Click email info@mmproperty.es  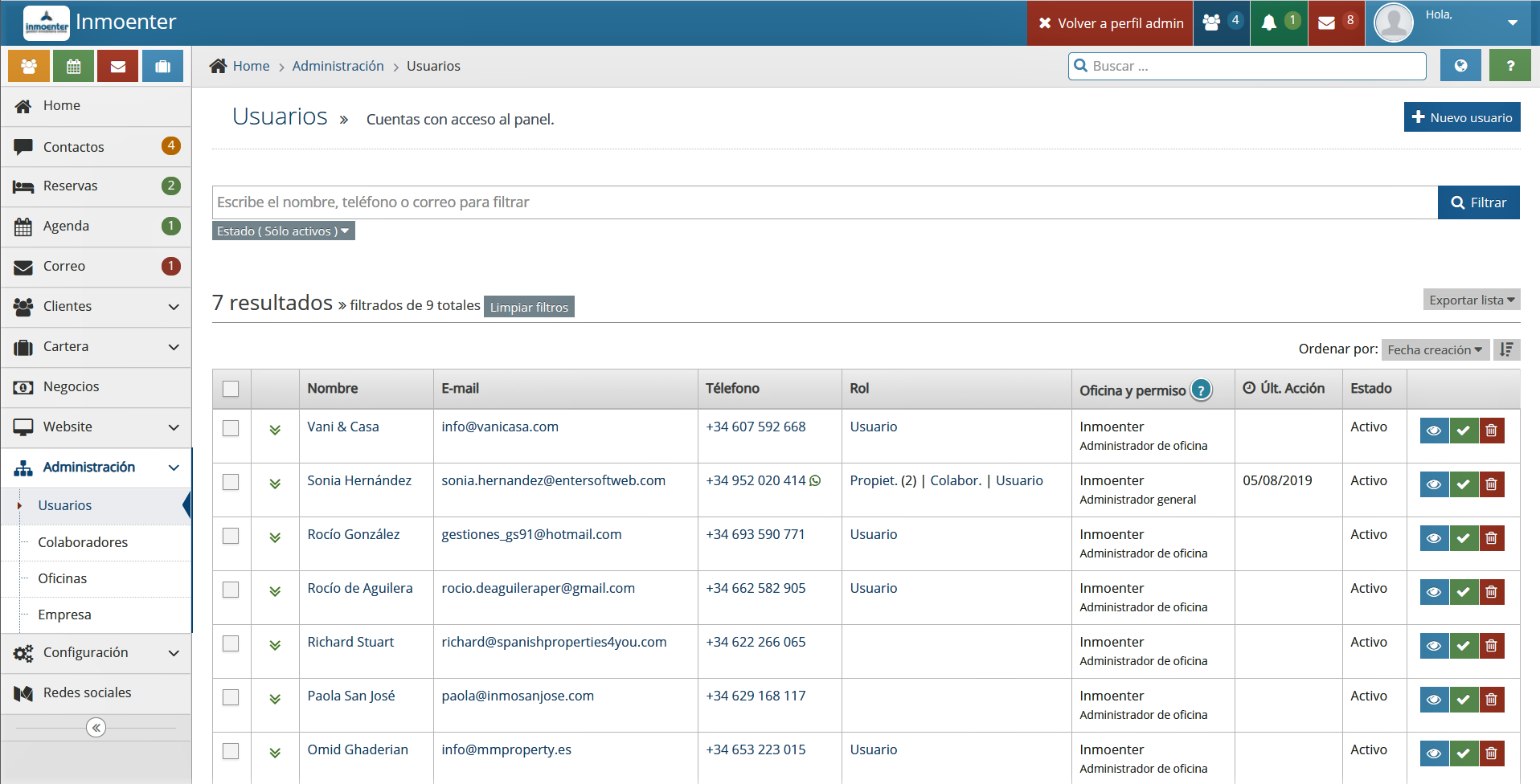click(506, 749)
